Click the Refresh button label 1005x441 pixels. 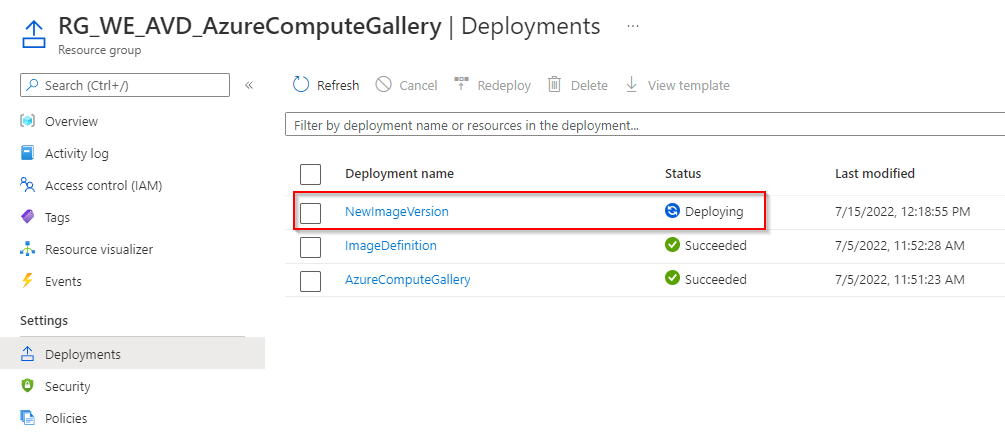point(338,85)
